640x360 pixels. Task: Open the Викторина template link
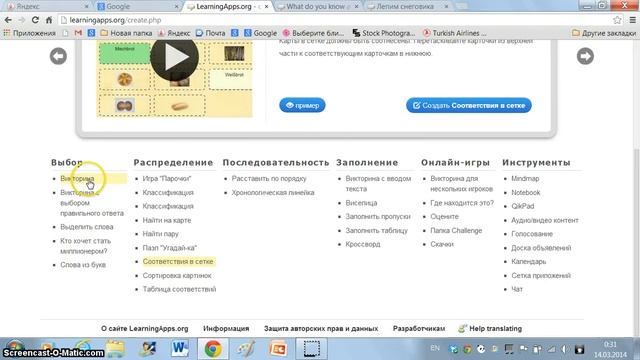[77, 178]
